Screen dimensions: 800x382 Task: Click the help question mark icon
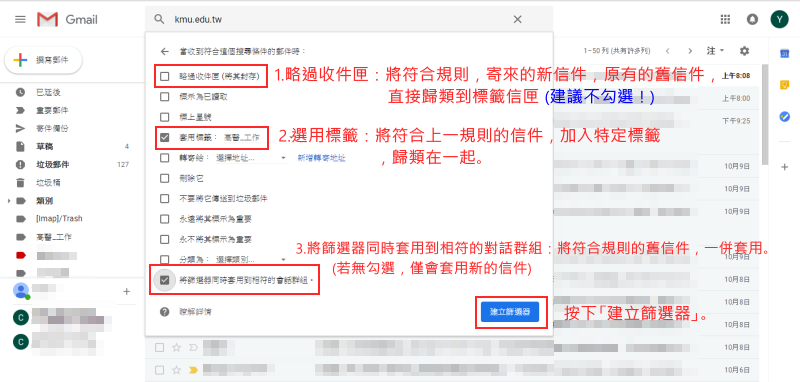(x=164, y=312)
